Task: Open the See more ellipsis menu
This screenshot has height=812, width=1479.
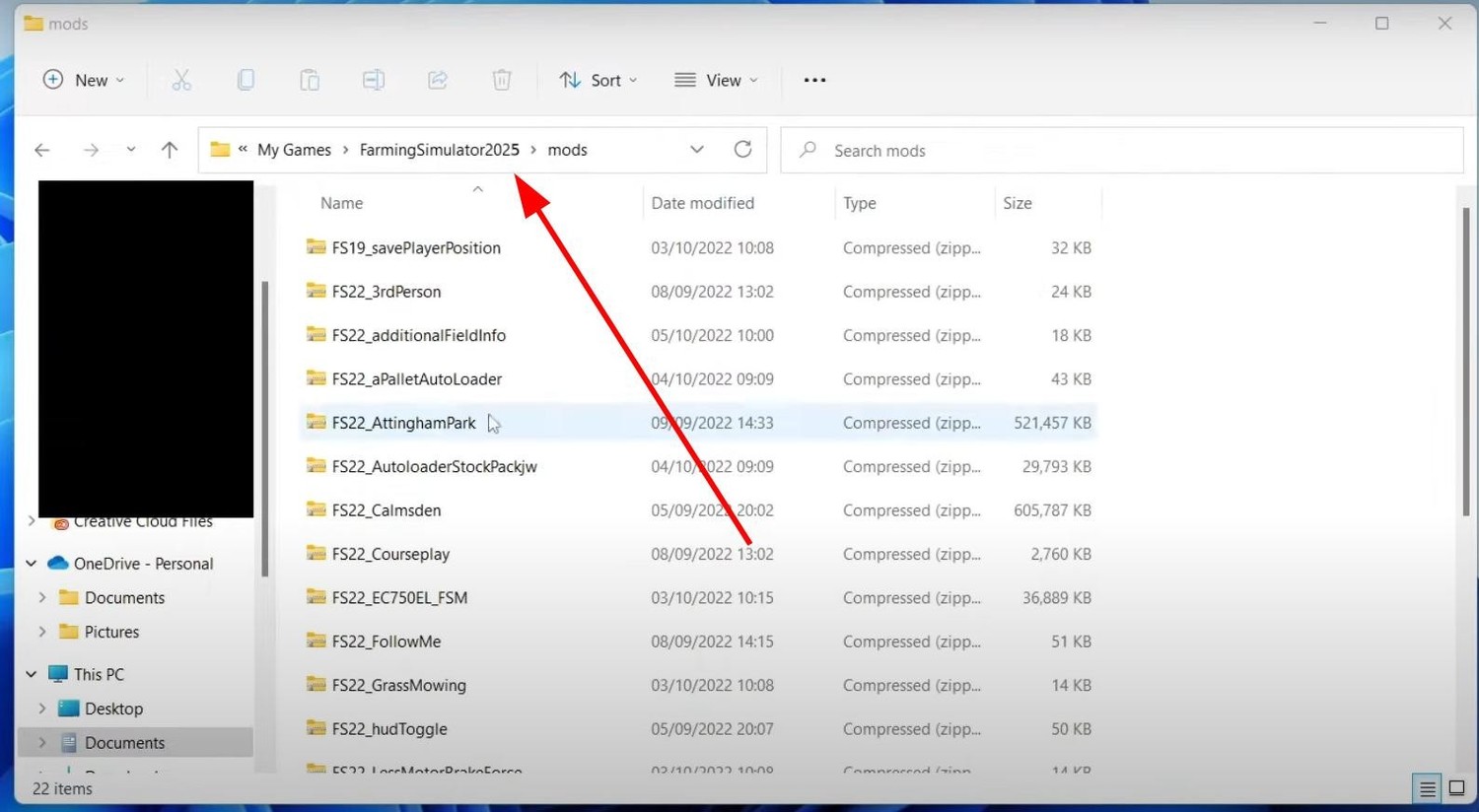Action: (814, 80)
